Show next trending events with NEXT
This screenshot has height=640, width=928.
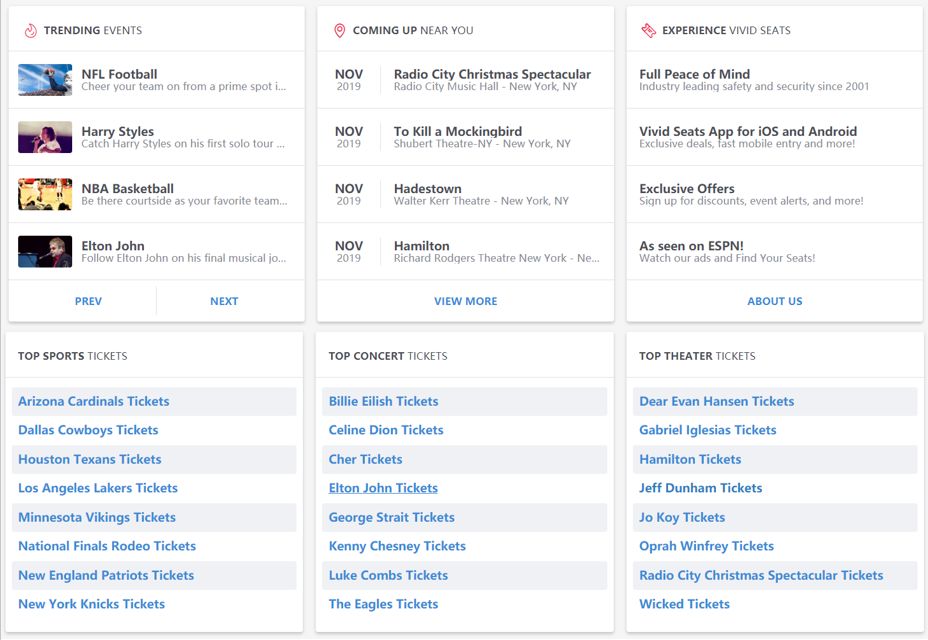click(x=224, y=301)
